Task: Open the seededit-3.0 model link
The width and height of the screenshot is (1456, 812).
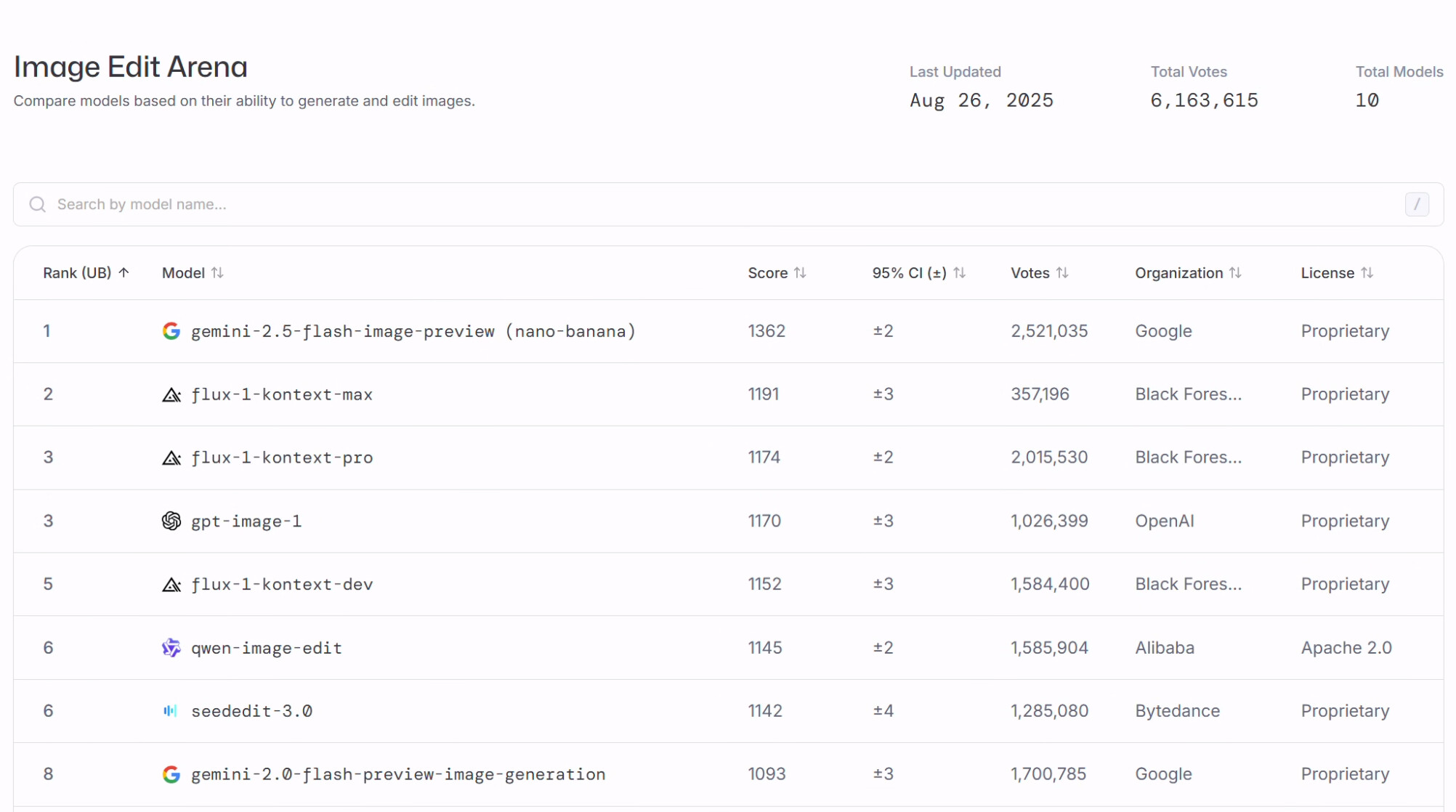Action: click(252, 711)
